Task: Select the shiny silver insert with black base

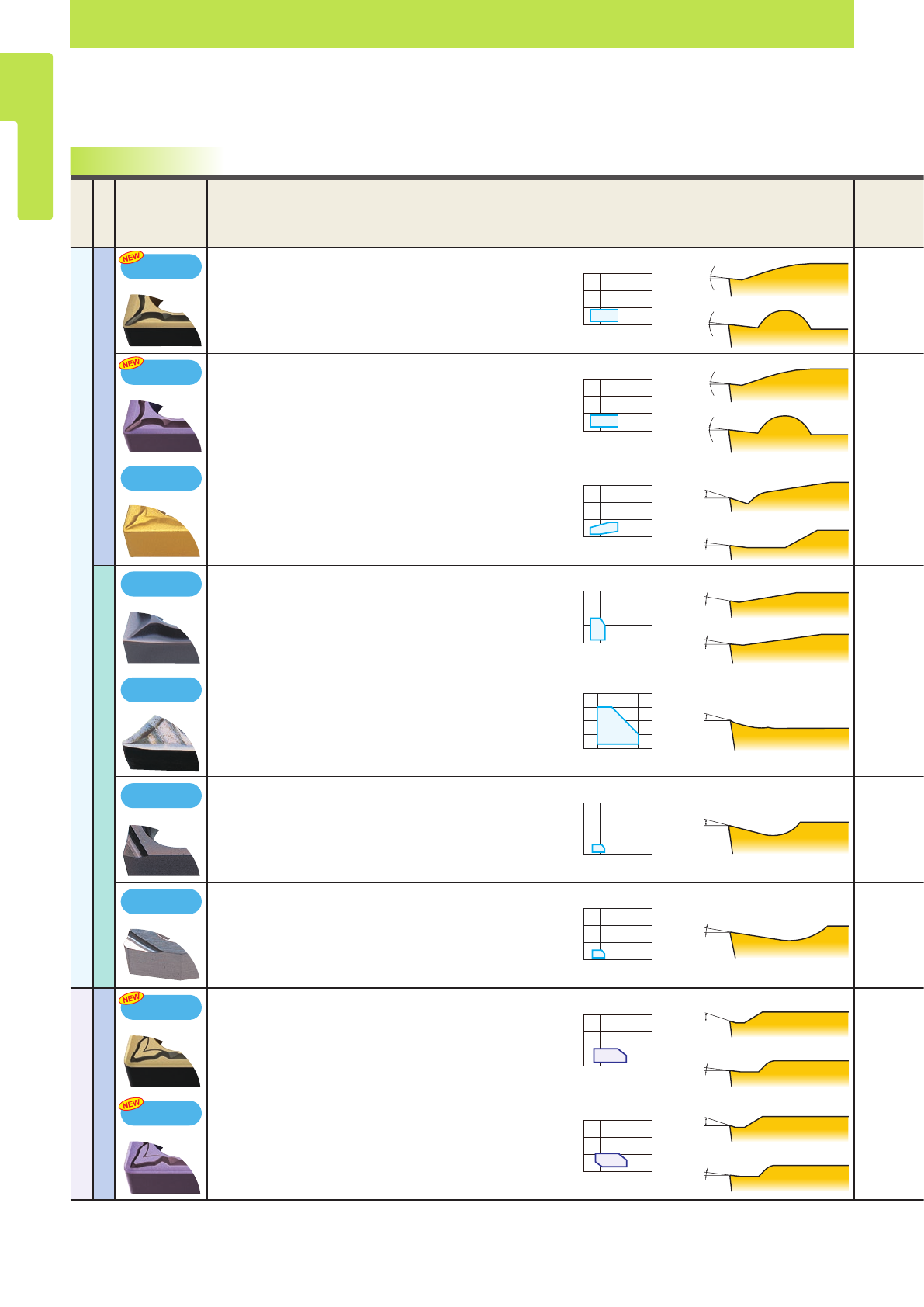Action: (x=161, y=743)
